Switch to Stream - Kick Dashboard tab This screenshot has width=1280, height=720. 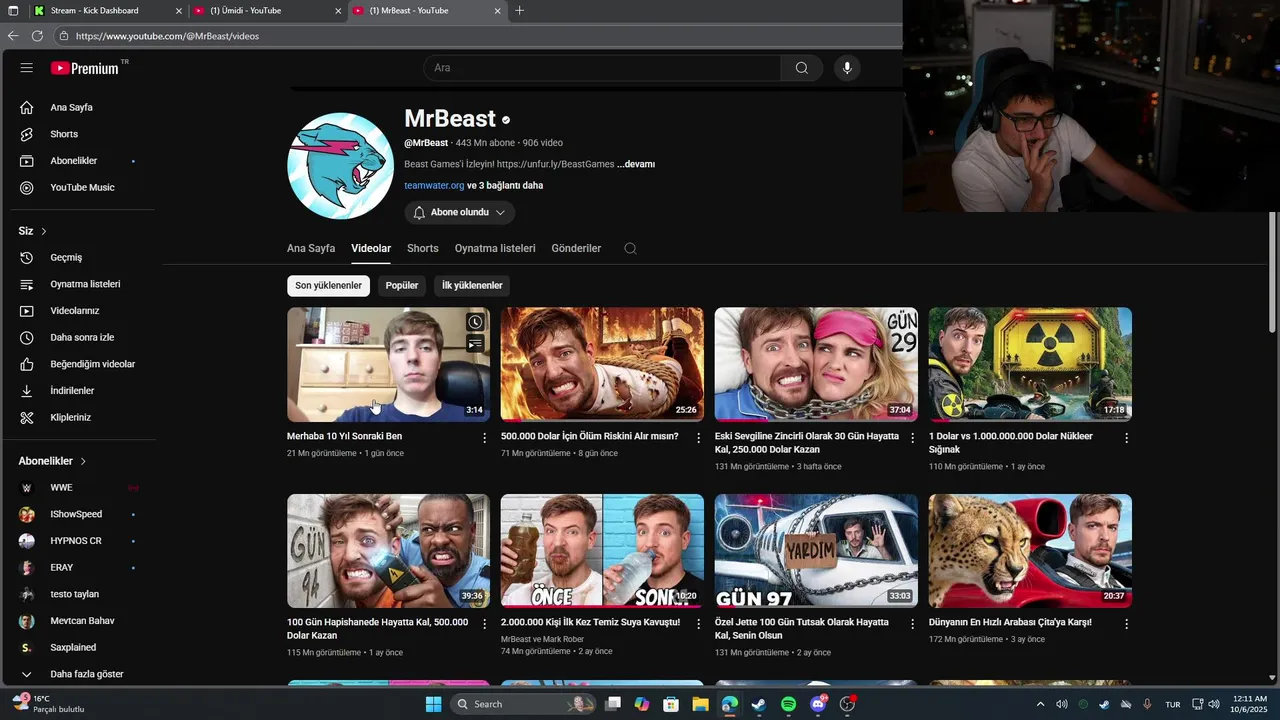click(107, 11)
